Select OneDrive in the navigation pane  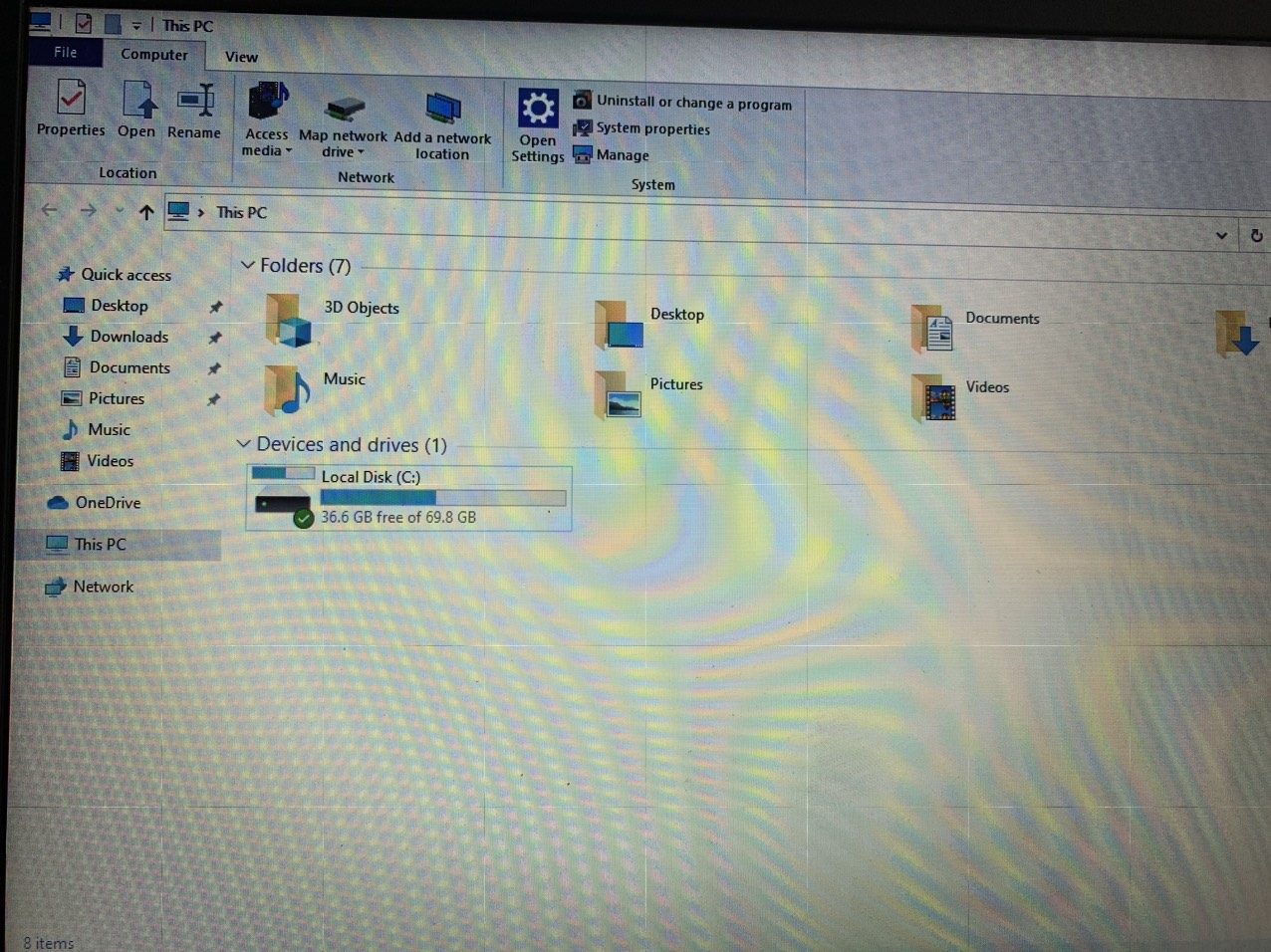[94, 503]
